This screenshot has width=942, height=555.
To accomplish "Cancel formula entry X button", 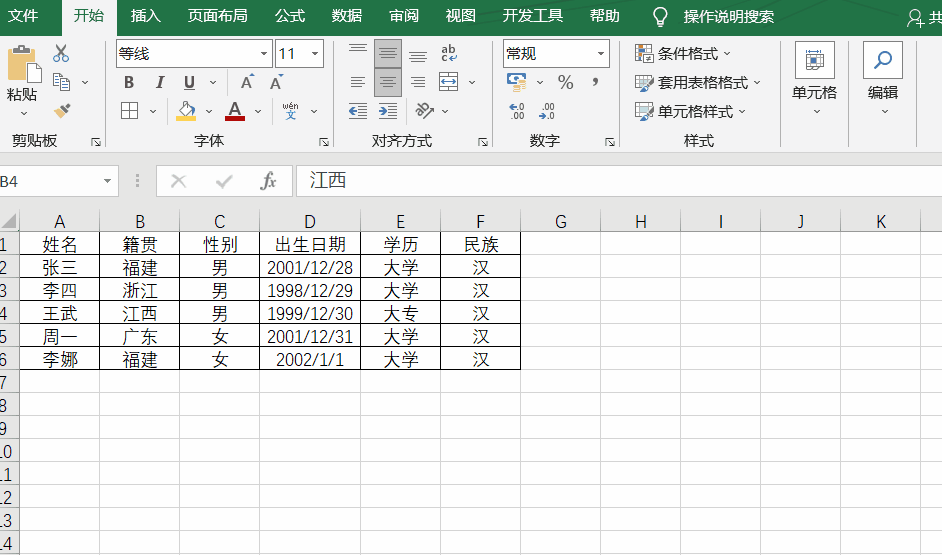I will [178, 181].
